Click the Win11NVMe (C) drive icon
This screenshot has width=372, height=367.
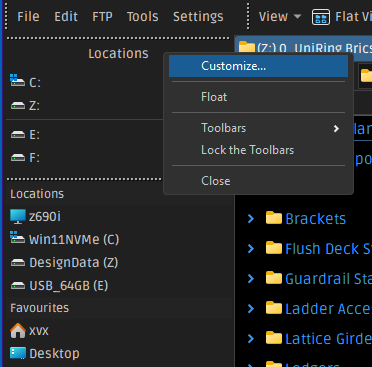click(17, 238)
